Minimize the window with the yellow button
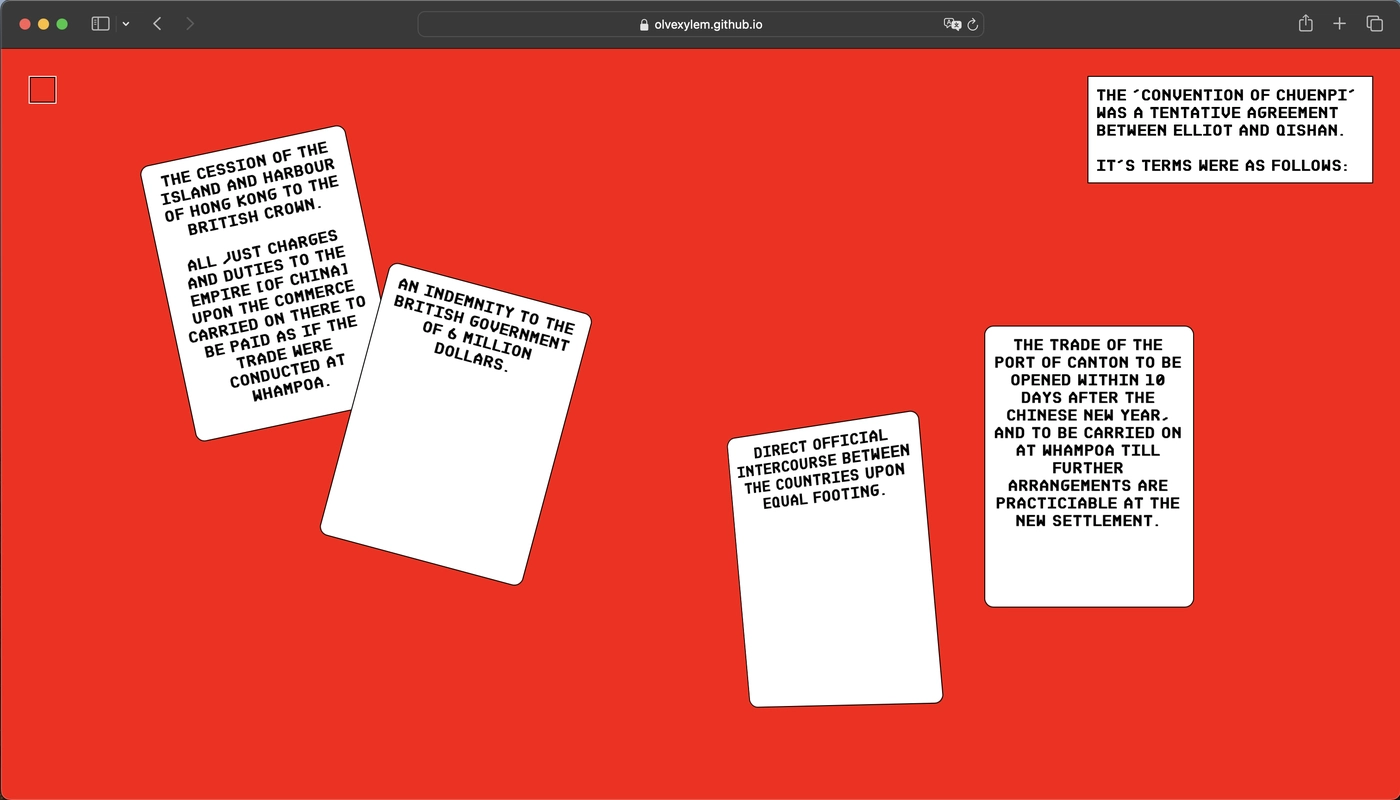 click(x=43, y=24)
